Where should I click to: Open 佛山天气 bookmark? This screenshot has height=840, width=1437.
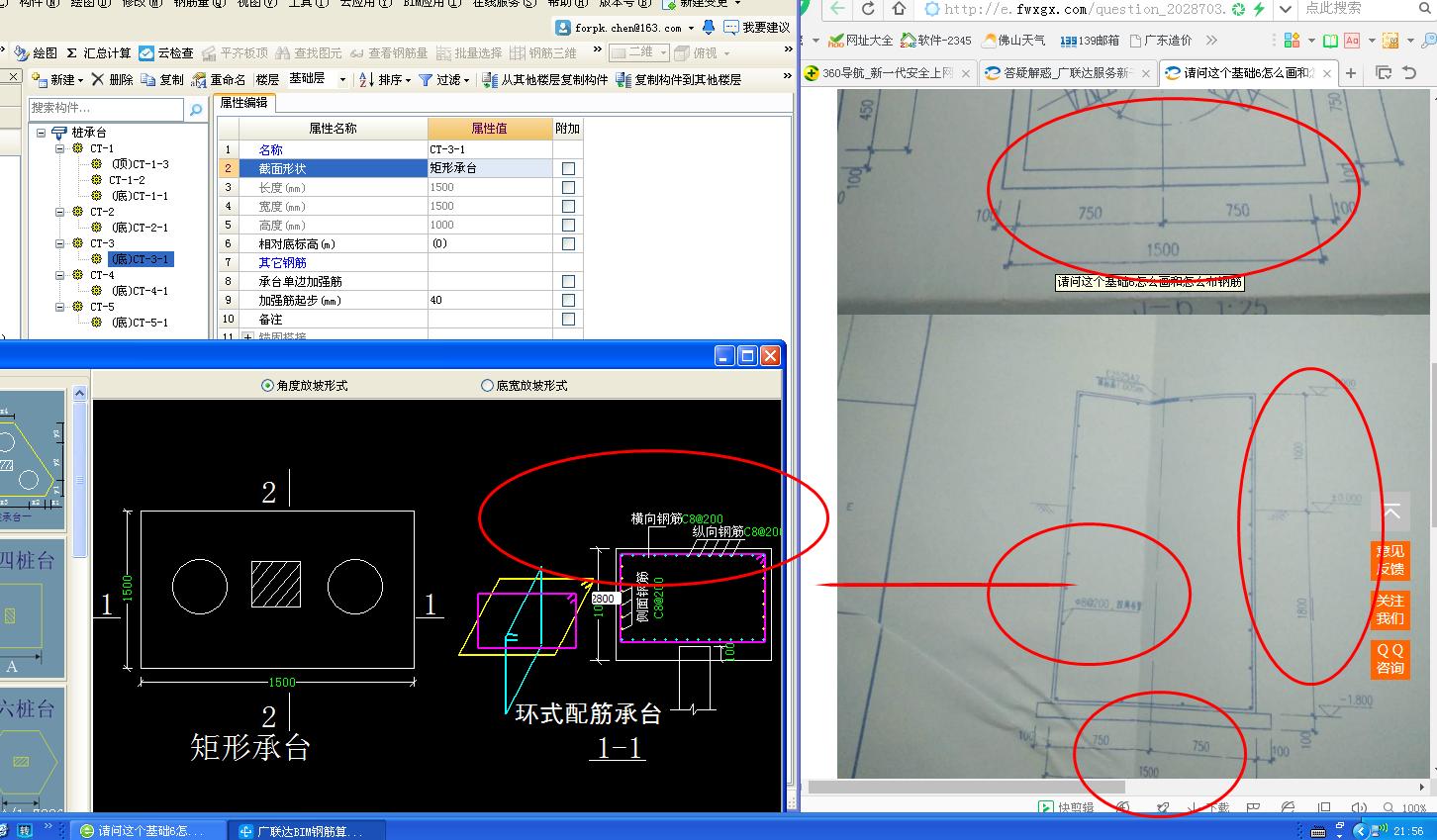click(1014, 41)
